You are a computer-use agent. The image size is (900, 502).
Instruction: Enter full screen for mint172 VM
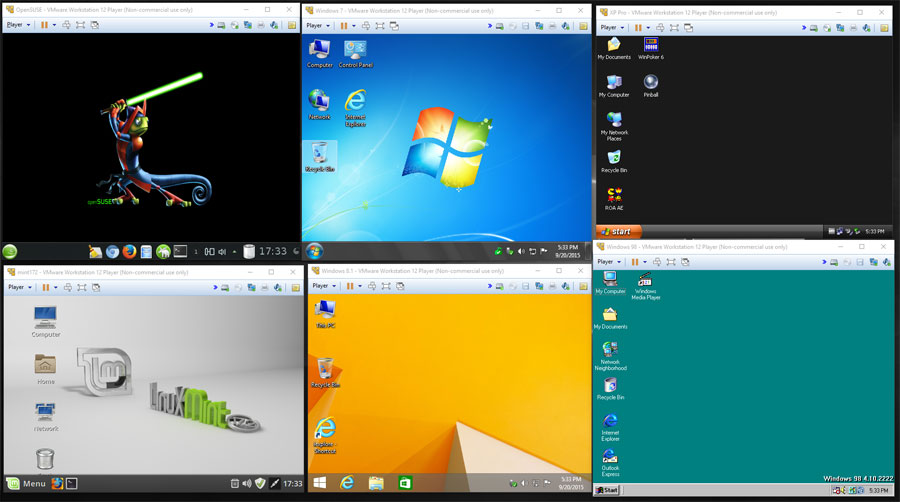click(82, 287)
